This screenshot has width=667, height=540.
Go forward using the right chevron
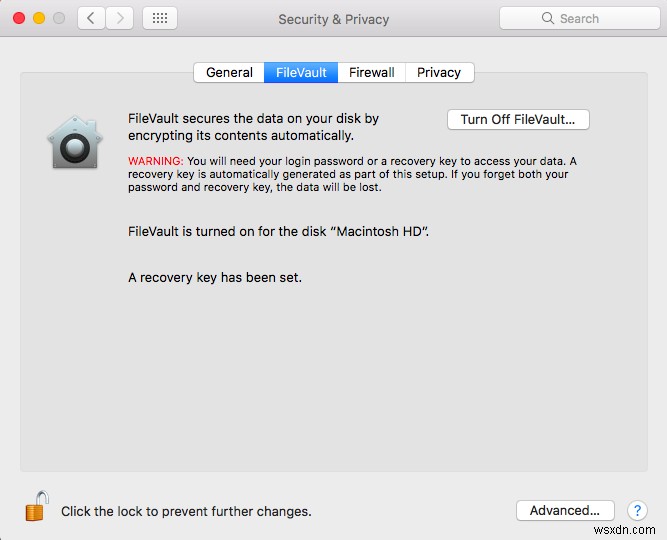coord(120,18)
